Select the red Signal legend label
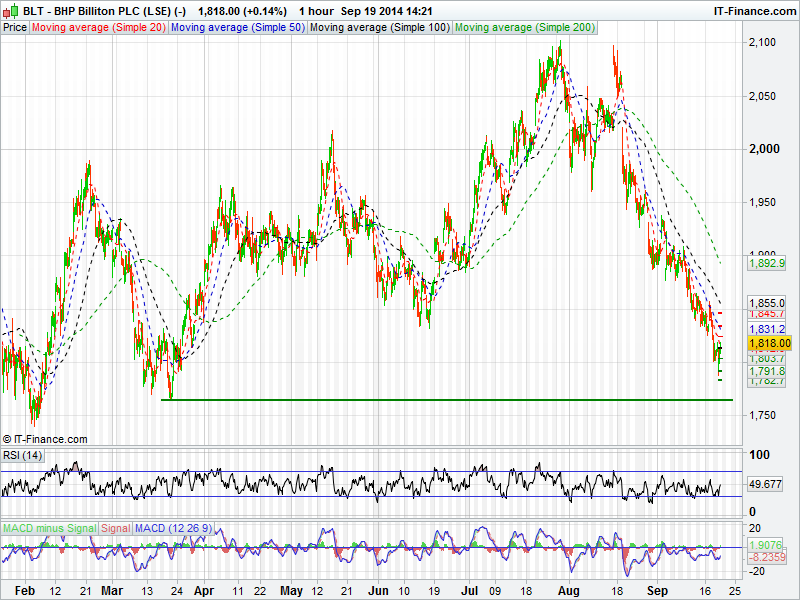The image size is (800, 600). pyautogui.click(x=115, y=527)
